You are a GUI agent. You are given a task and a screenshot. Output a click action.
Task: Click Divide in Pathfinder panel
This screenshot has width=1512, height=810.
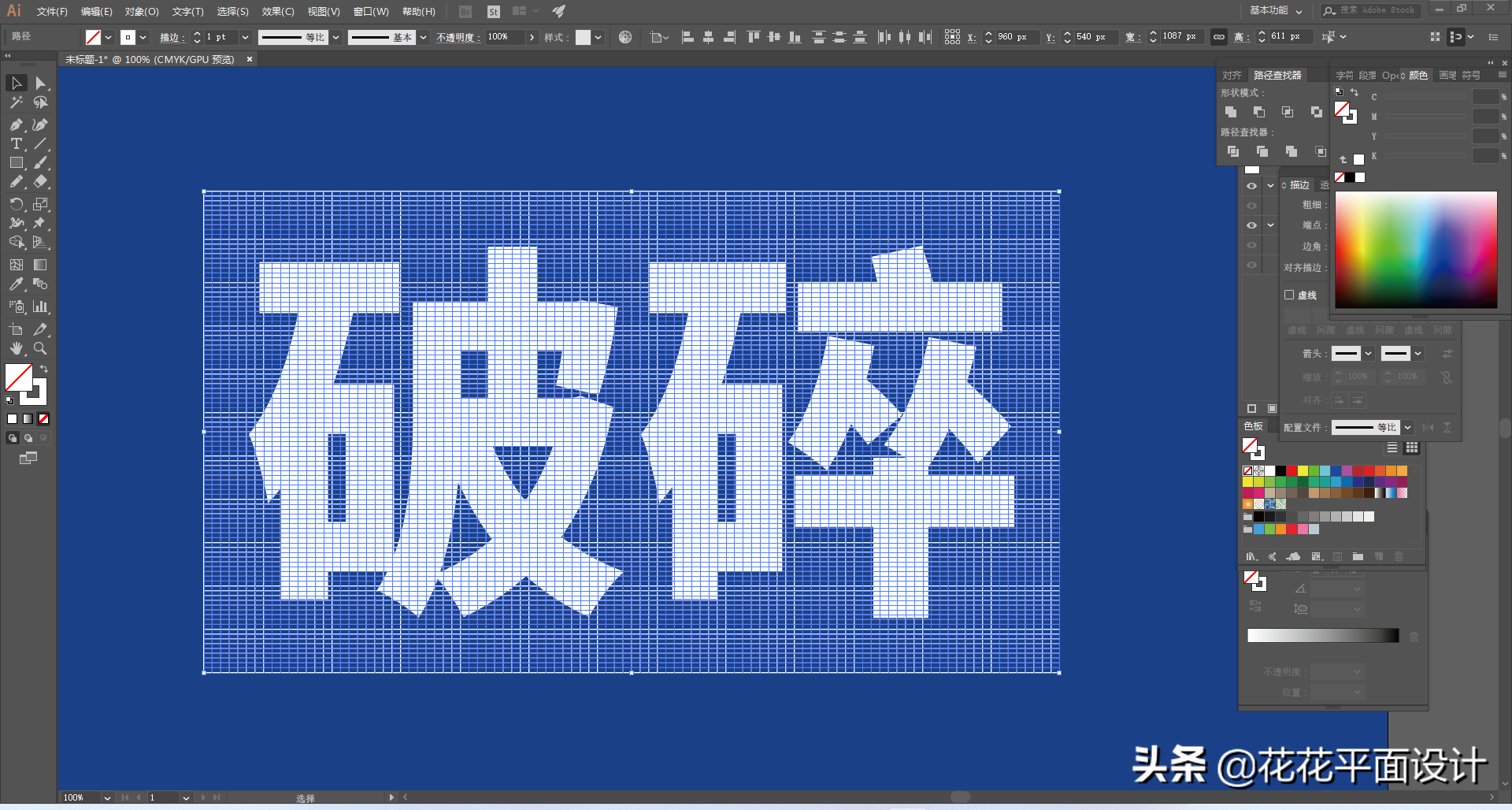coord(1233,151)
